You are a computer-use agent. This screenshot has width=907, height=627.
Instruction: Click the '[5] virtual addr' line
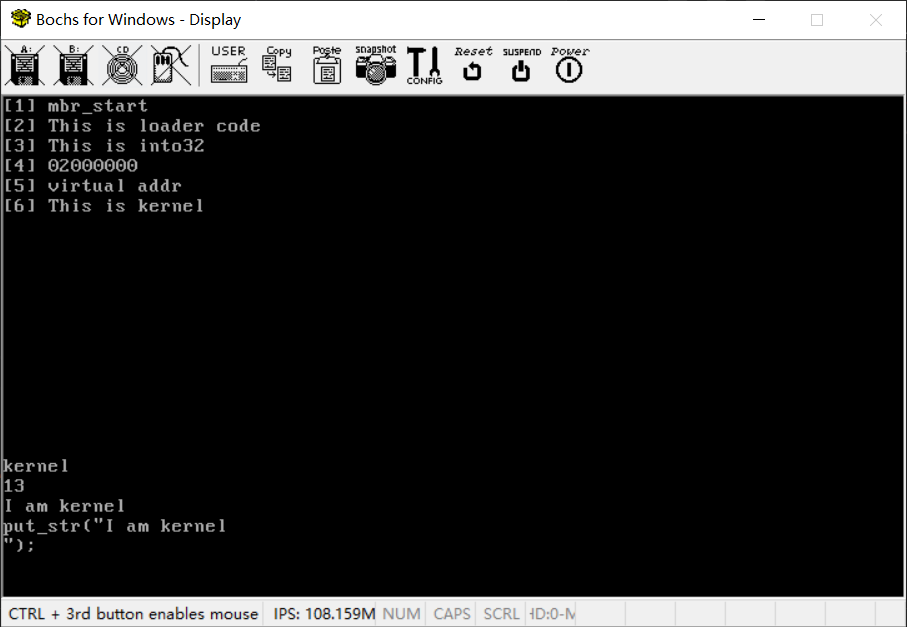(93, 186)
